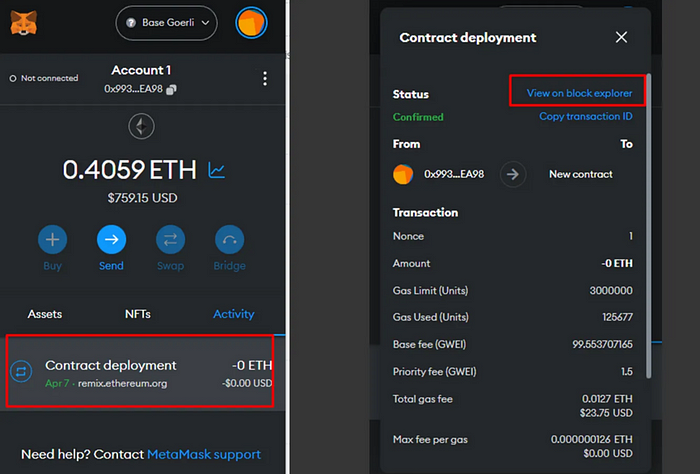Screen dimensions: 700x474
Task: Click the Base fee value 99.553707165
Action: pos(602,345)
